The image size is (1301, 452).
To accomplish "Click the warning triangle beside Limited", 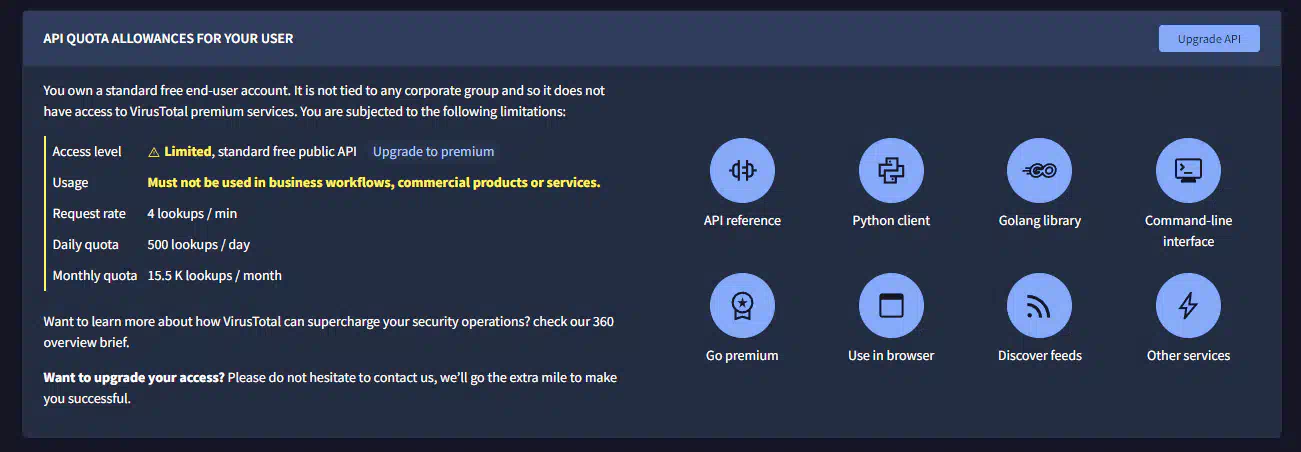I will pyautogui.click(x=154, y=152).
